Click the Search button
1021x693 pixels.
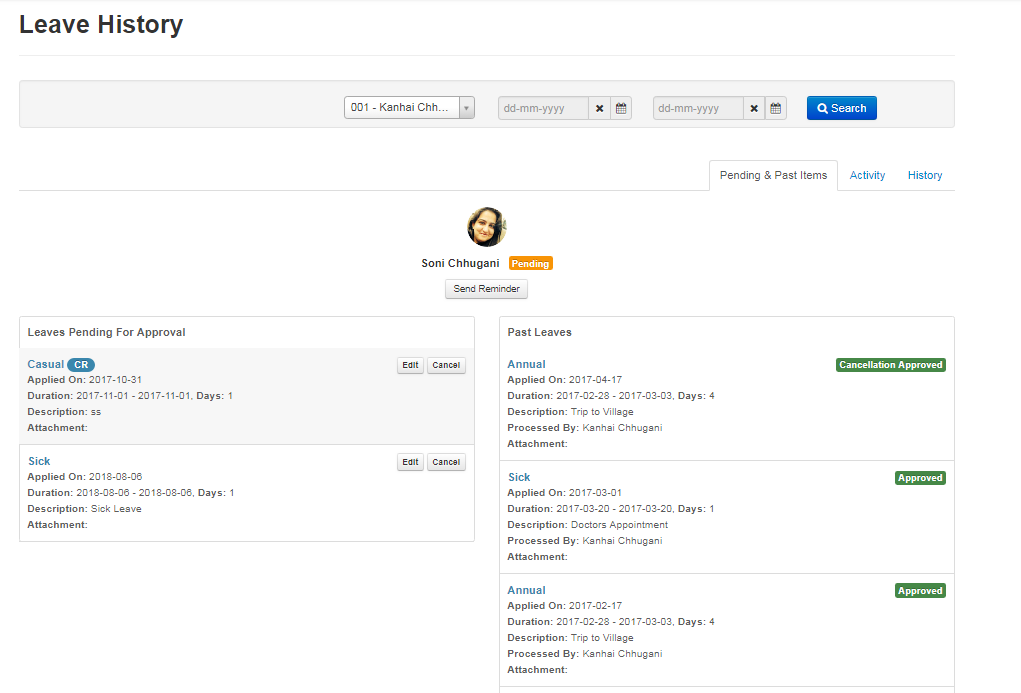click(841, 108)
